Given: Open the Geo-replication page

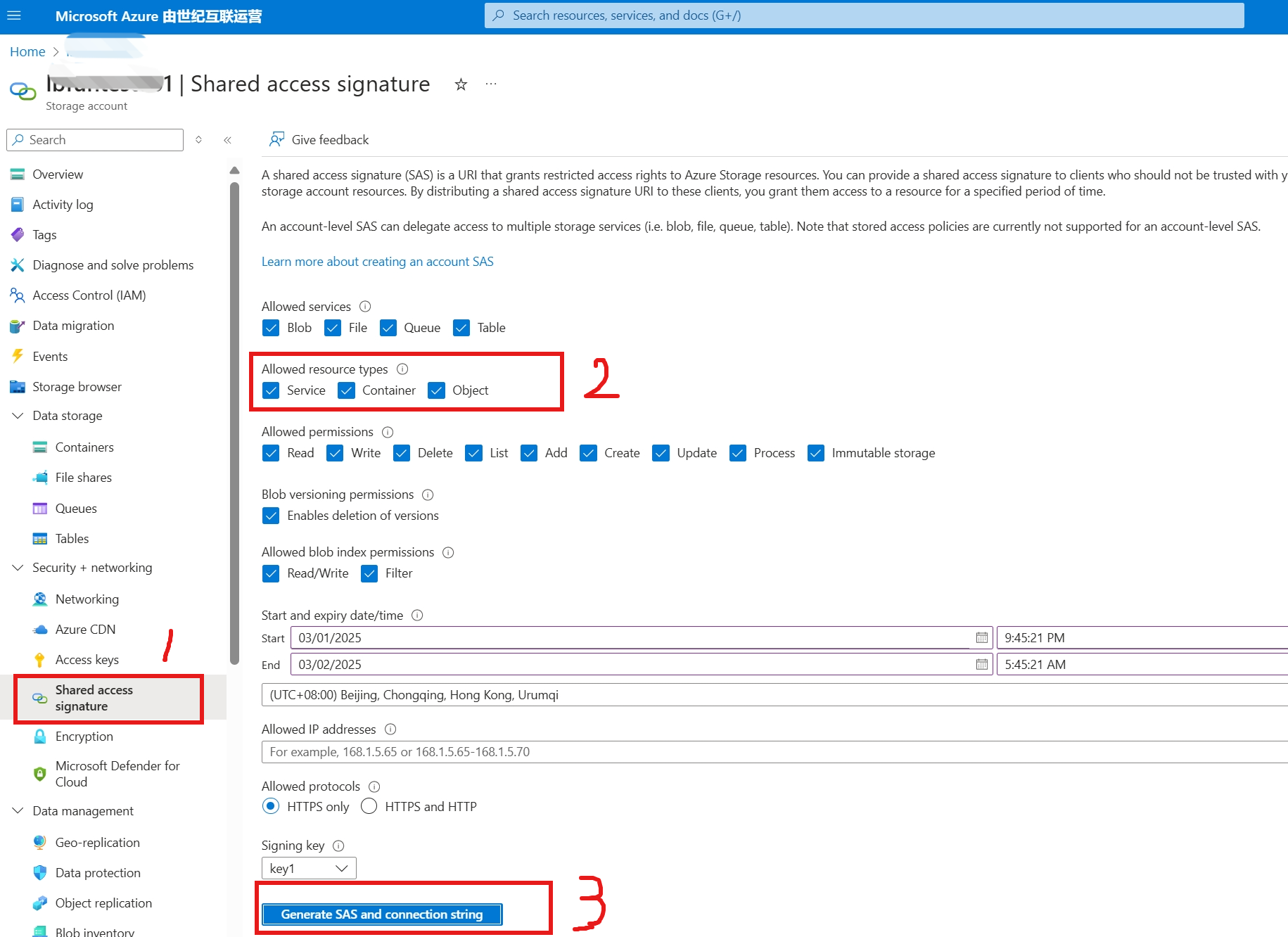Looking at the screenshot, I should click(97, 842).
